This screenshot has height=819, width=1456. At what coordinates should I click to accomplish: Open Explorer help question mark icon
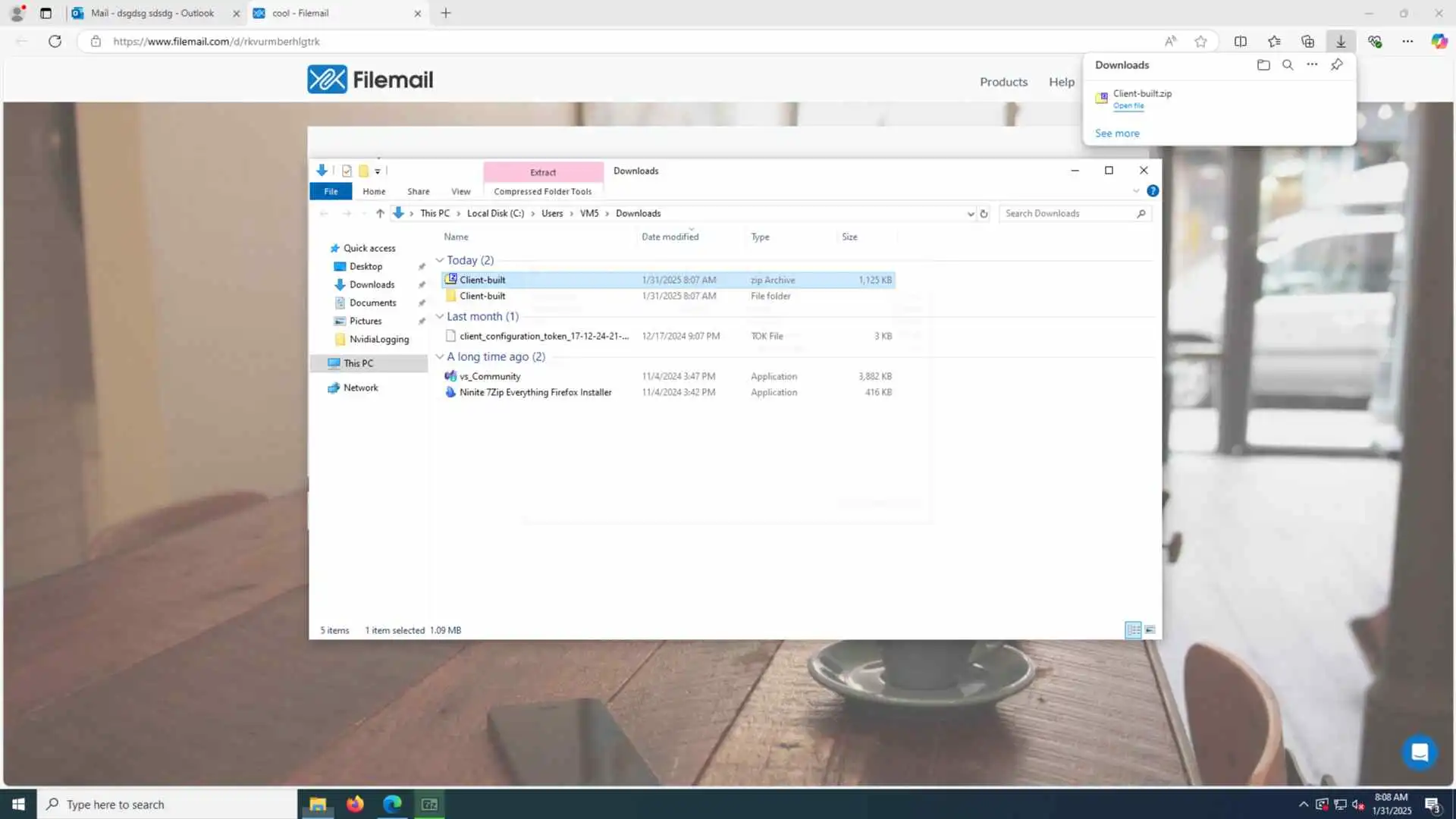(1153, 191)
